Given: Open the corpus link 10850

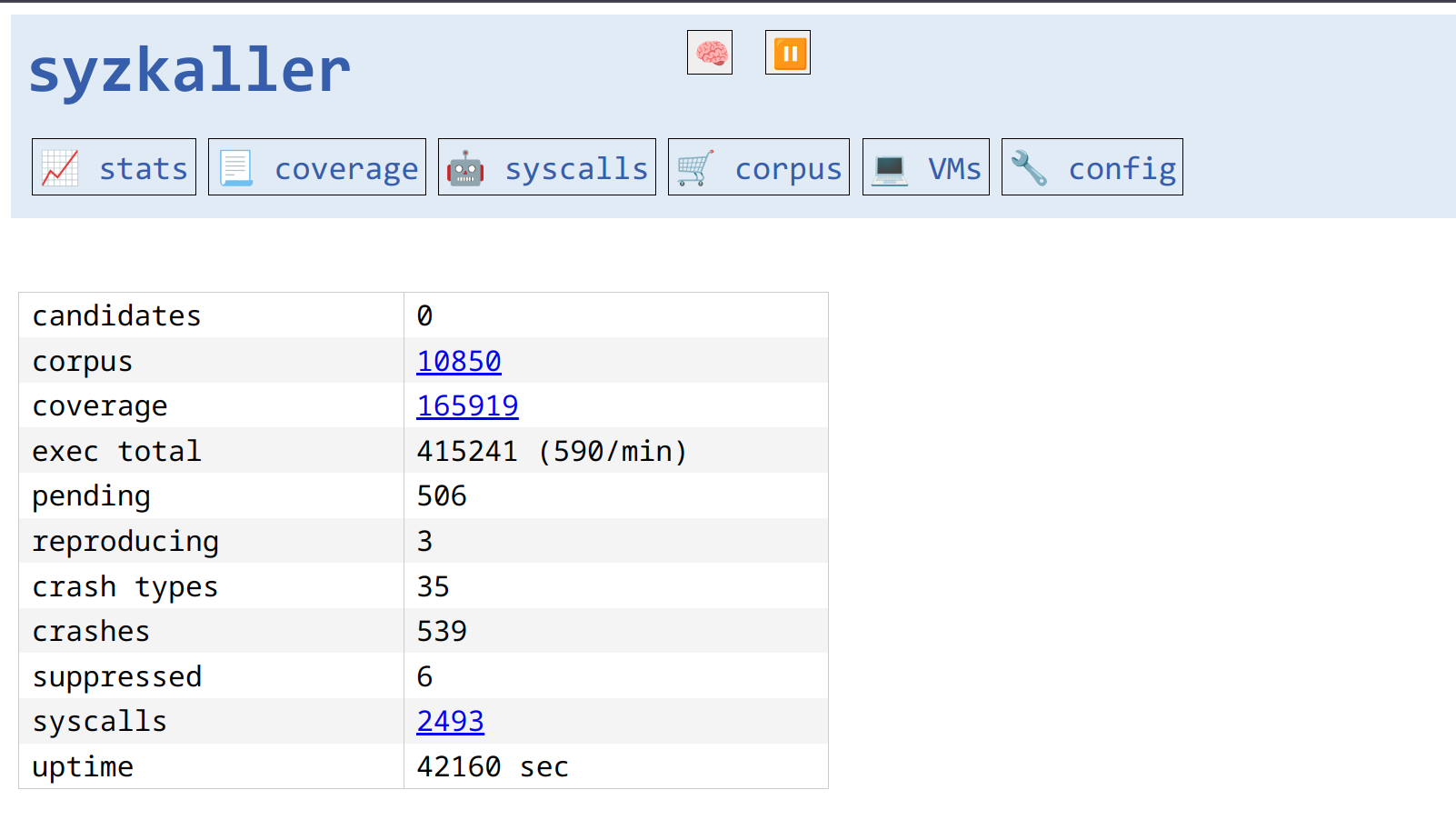Looking at the screenshot, I should click(x=458, y=360).
